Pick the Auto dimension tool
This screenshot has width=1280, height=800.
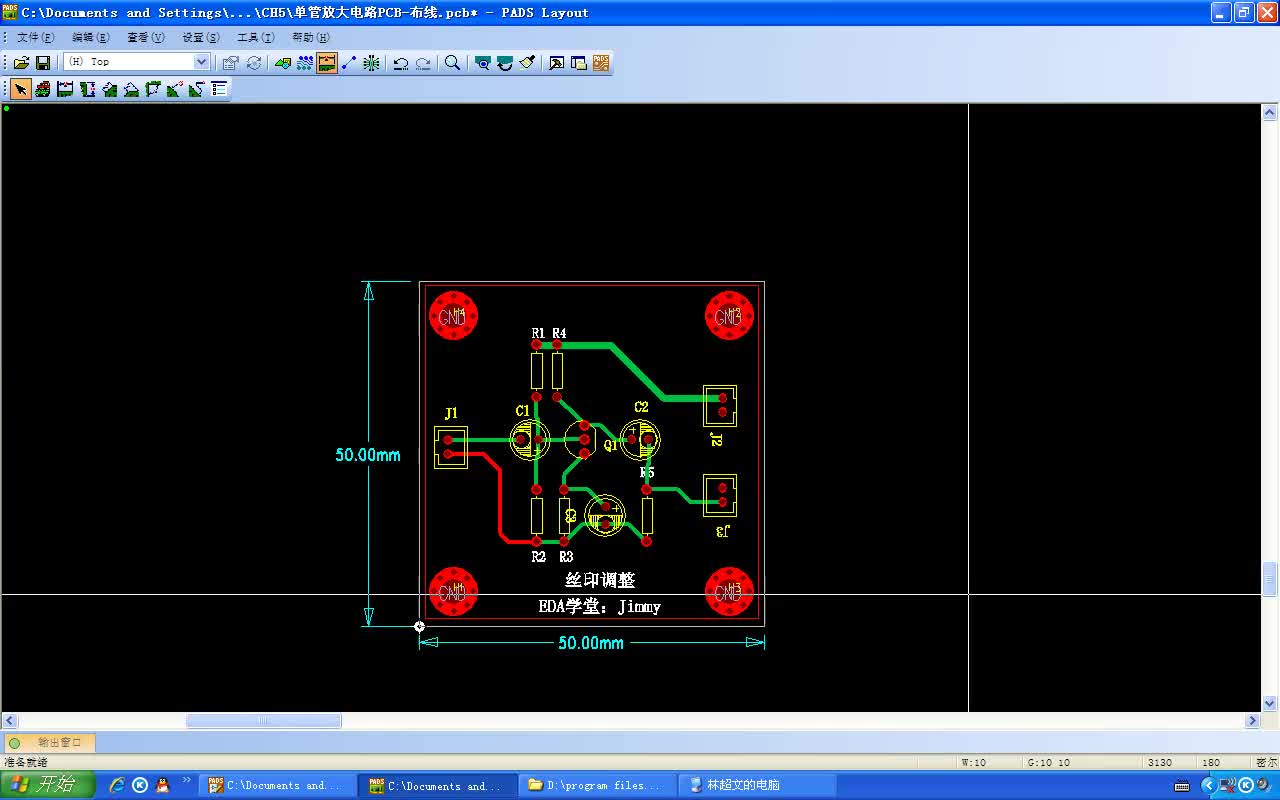point(43,89)
